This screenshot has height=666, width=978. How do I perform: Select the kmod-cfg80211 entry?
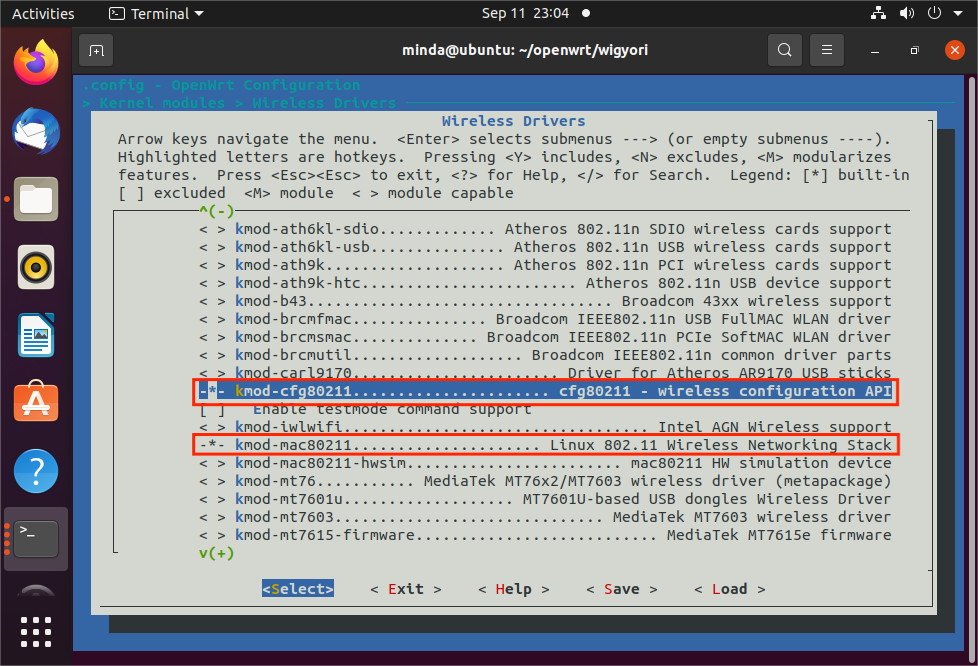coord(545,391)
